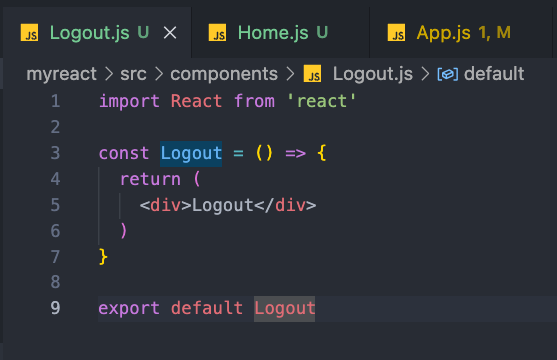Click the opening brace on line 3
The width and height of the screenshot is (557, 360).
point(322,154)
